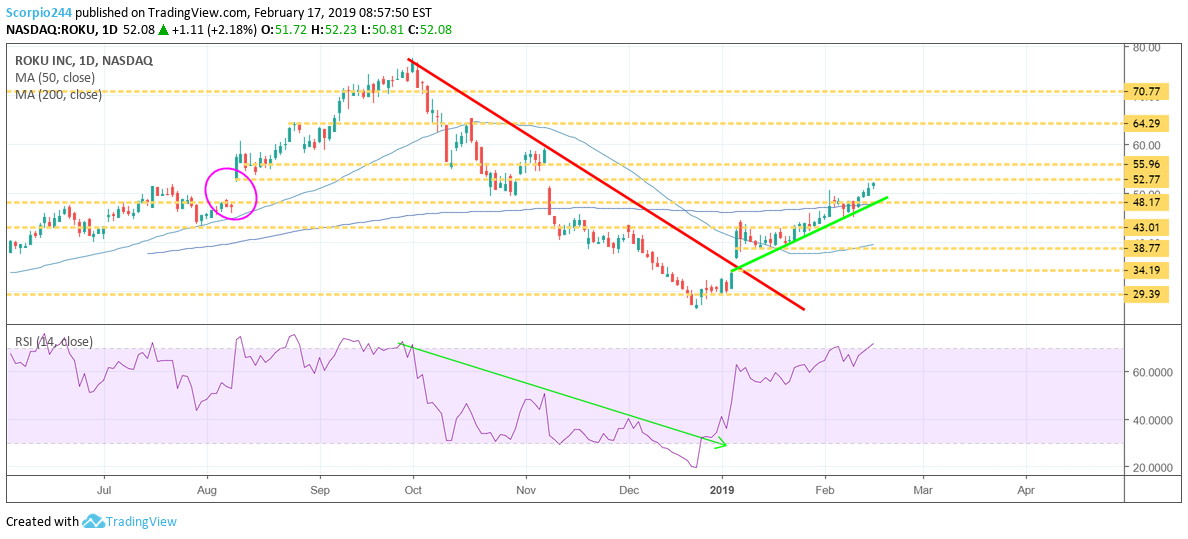Click the 29.39 price level label
Viewport: 1188px width, 539px height.
click(1145, 294)
